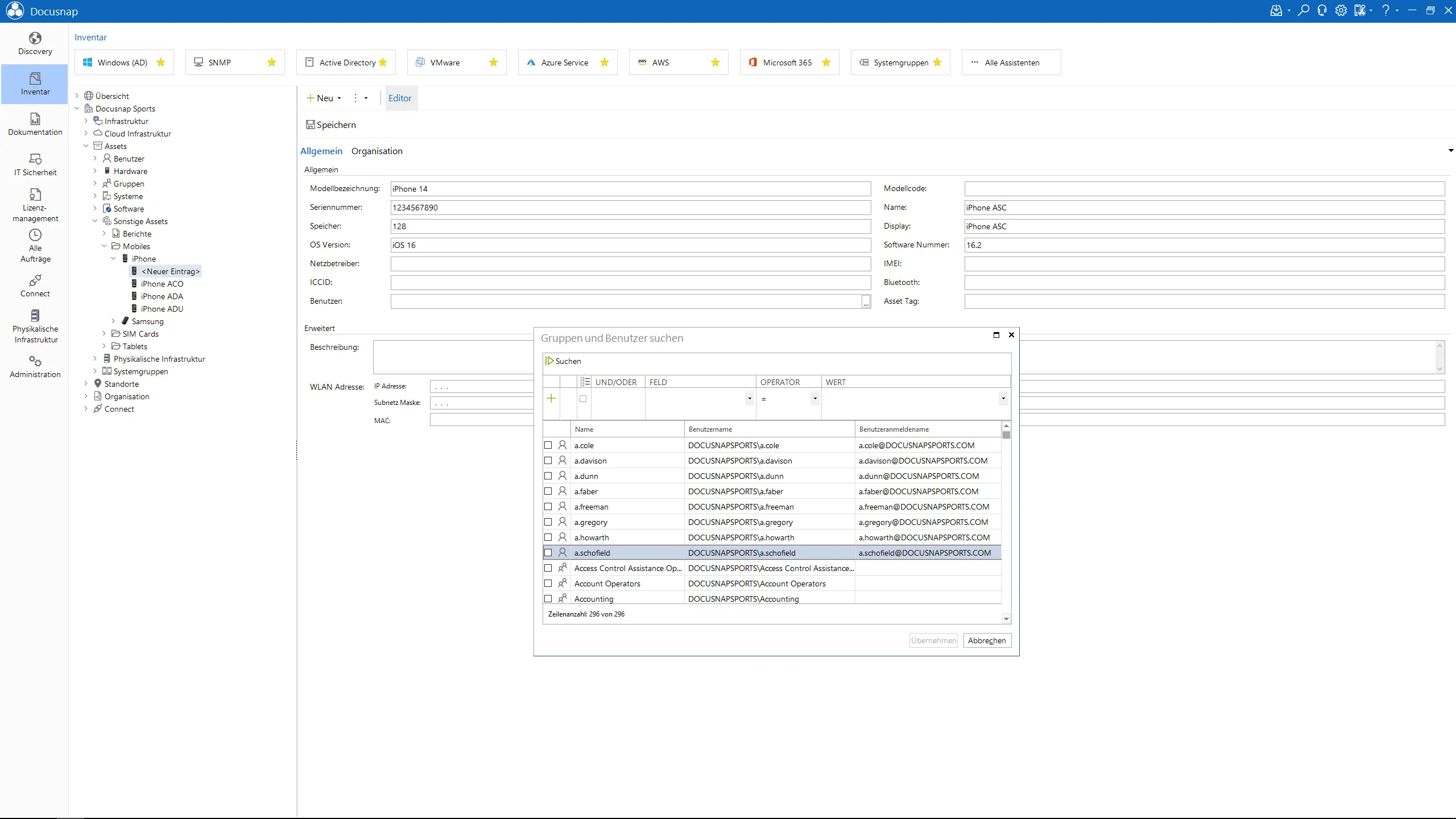The height and width of the screenshot is (819, 1456).
Task: Expand the Standorte tree node
Action: [x=86, y=384]
